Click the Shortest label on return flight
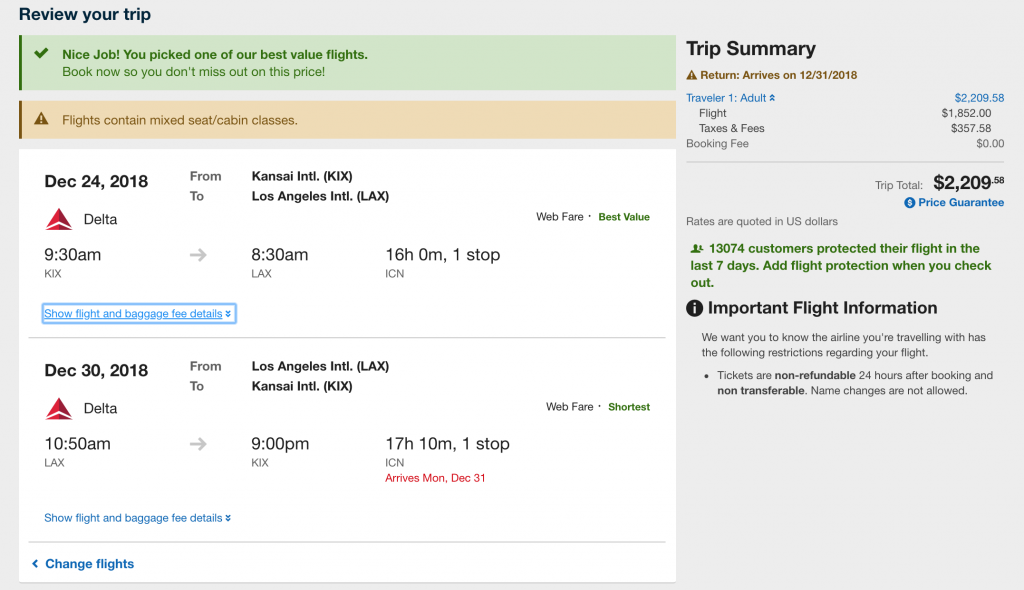This screenshot has width=1024, height=590. (x=629, y=407)
